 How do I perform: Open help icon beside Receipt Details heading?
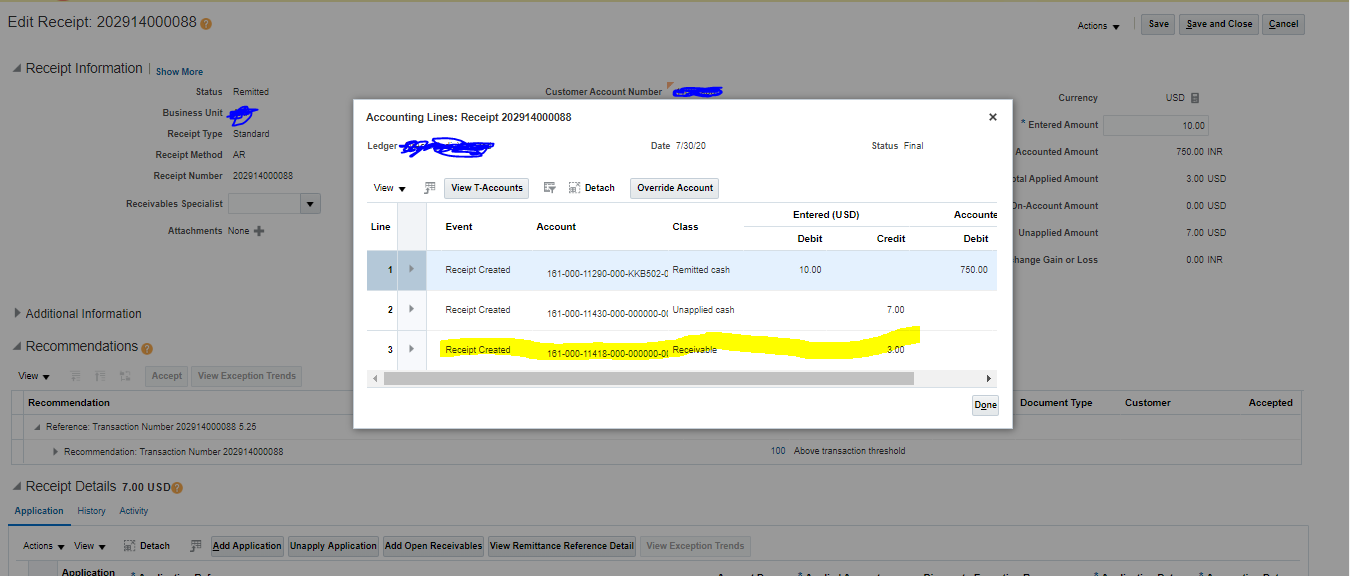[177, 489]
